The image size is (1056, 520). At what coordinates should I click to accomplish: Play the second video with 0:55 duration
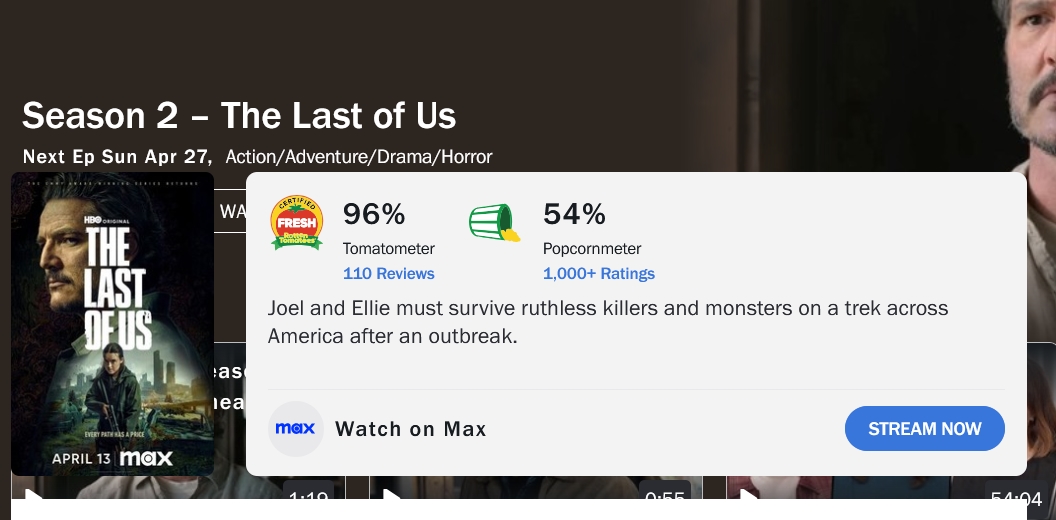(x=391, y=496)
